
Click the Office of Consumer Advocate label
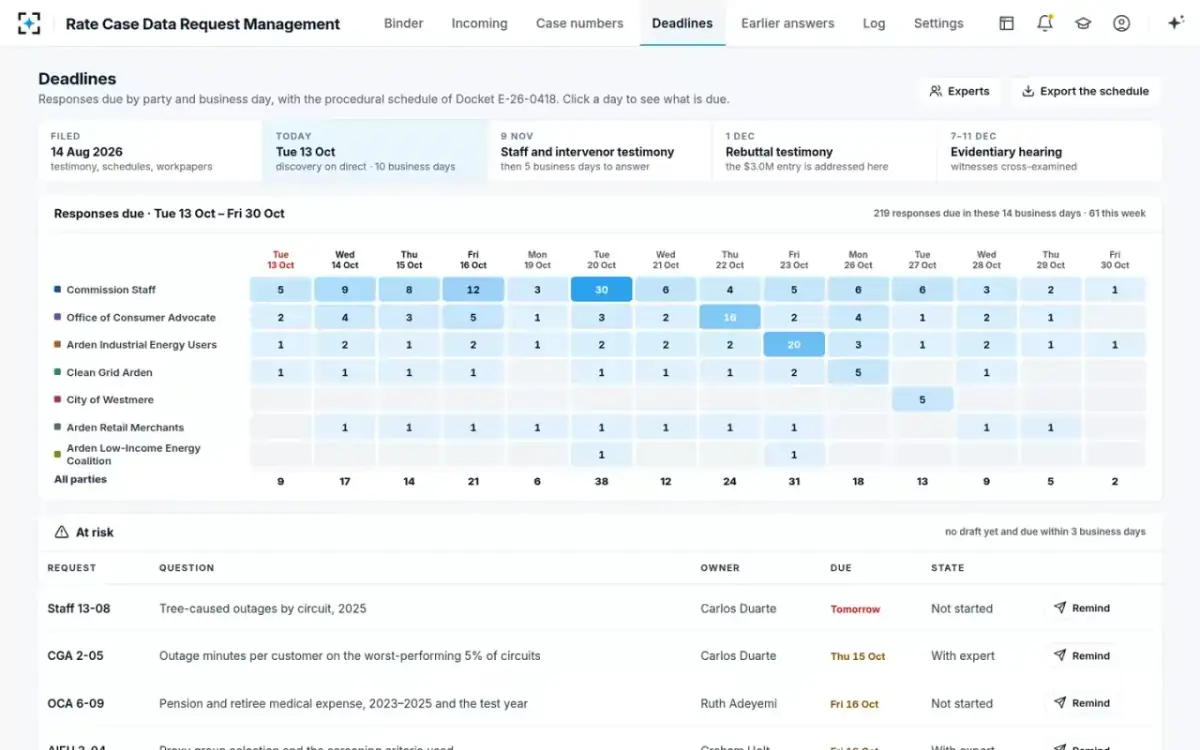click(141, 317)
